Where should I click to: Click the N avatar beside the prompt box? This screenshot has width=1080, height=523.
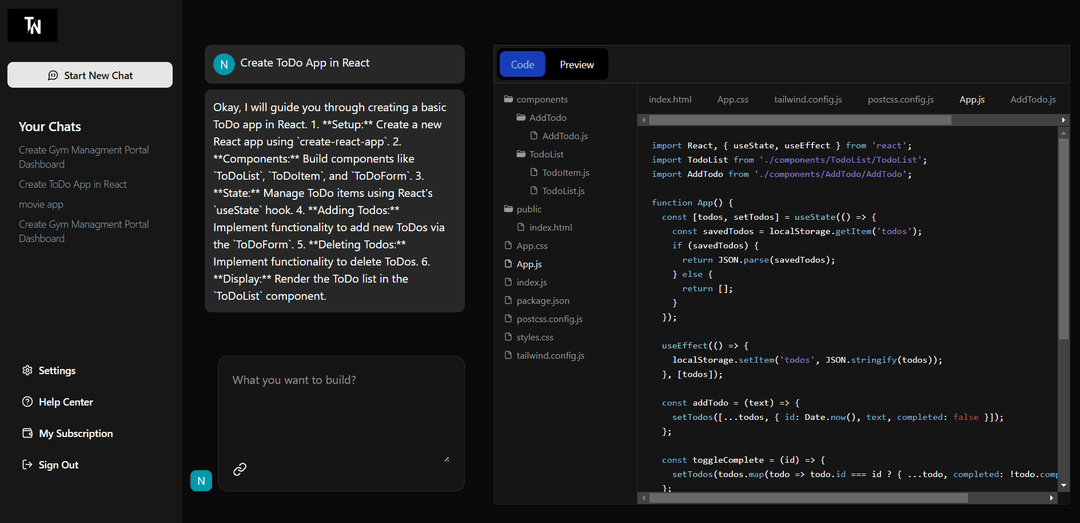(x=201, y=481)
